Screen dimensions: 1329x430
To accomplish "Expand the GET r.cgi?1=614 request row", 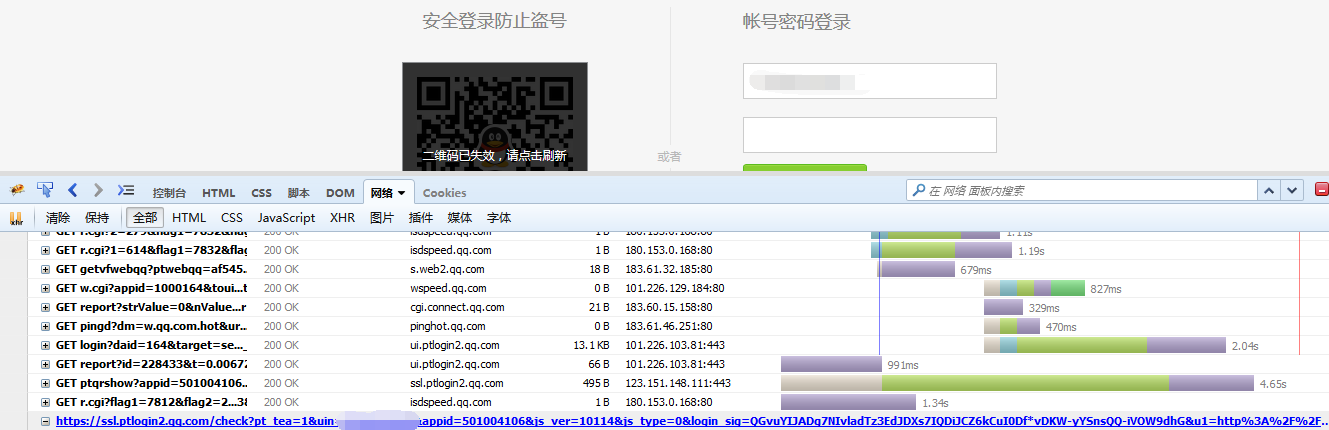I will pos(45,250).
